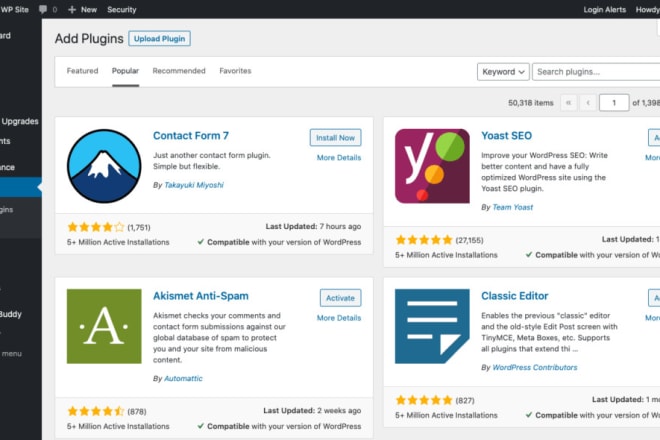The width and height of the screenshot is (660, 440).
Task: Open the Security menu in admin bar
Action: tap(122, 9)
